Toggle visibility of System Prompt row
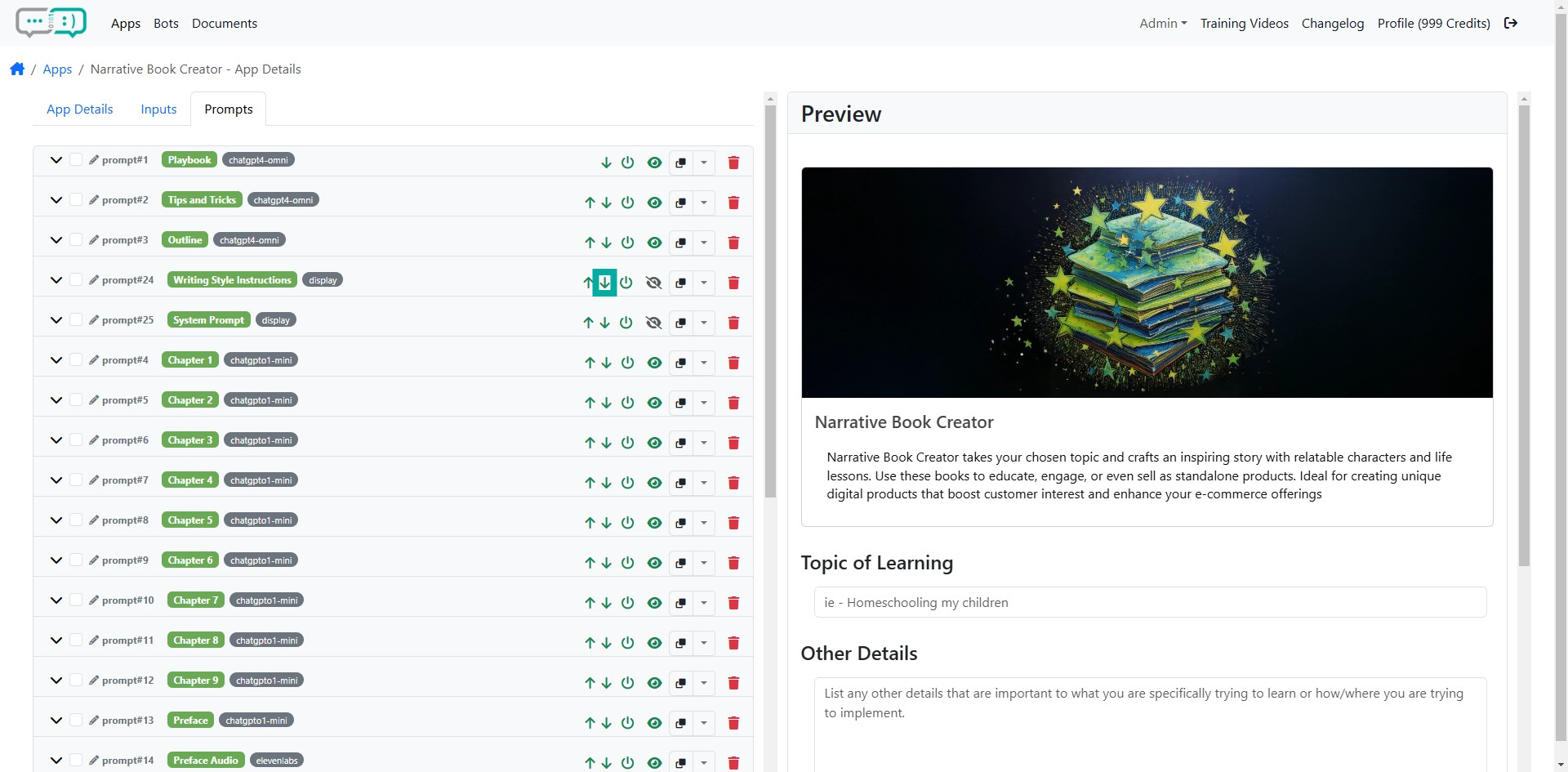This screenshot has height=772, width=1568. [x=653, y=323]
